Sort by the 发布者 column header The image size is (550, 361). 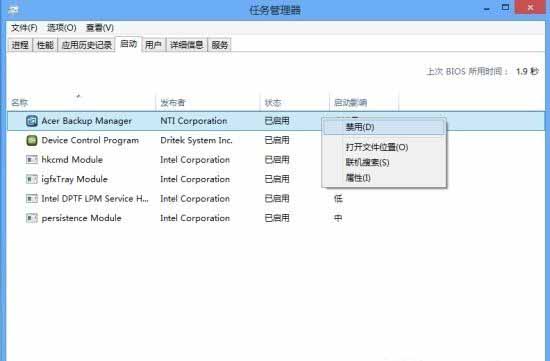[x=208, y=102]
